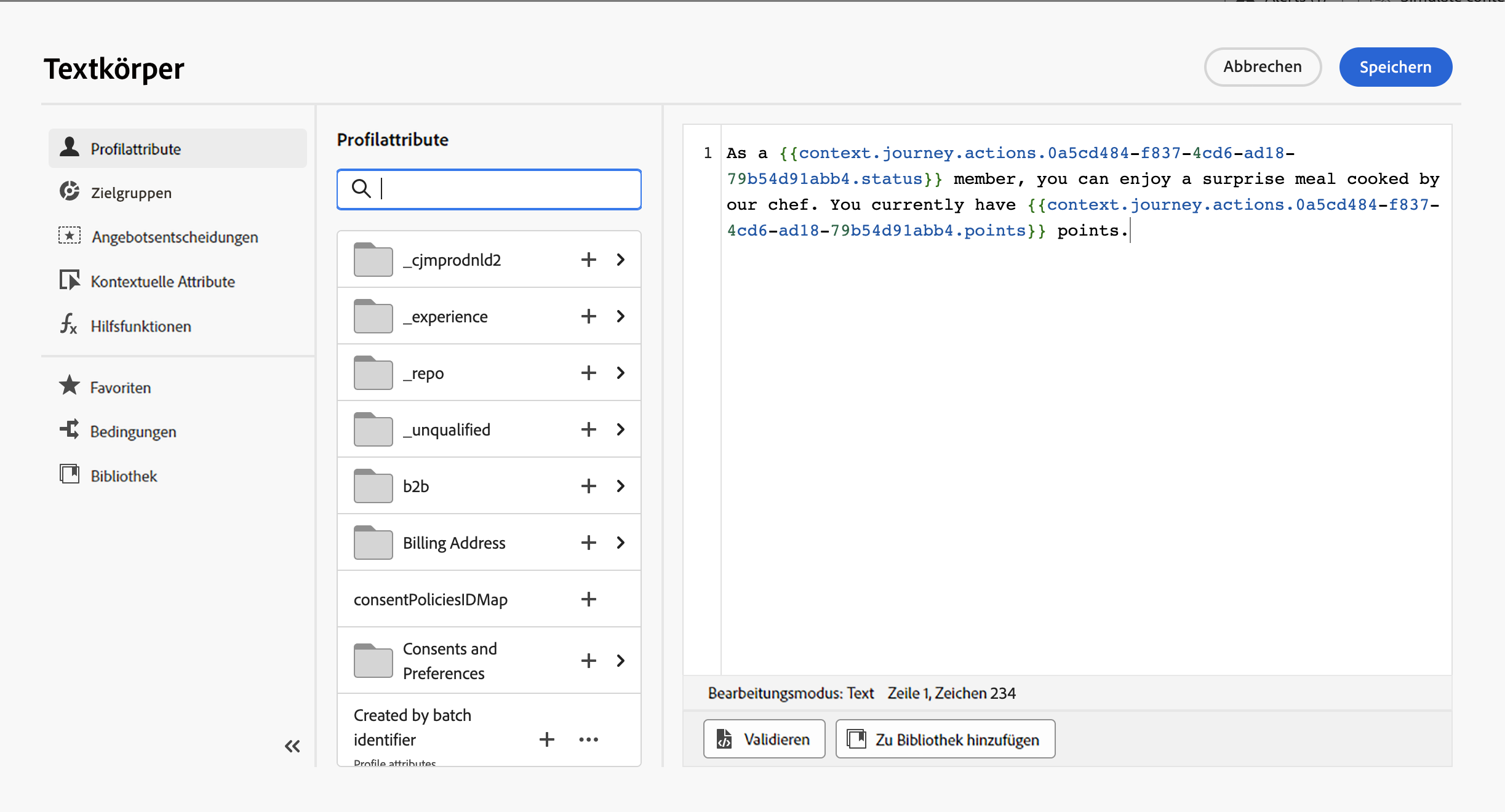Image resolution: width=1505 pixels, height=812 pixels.
Task: Open more options for Created by batch identifier
Action: pos(588,739)
